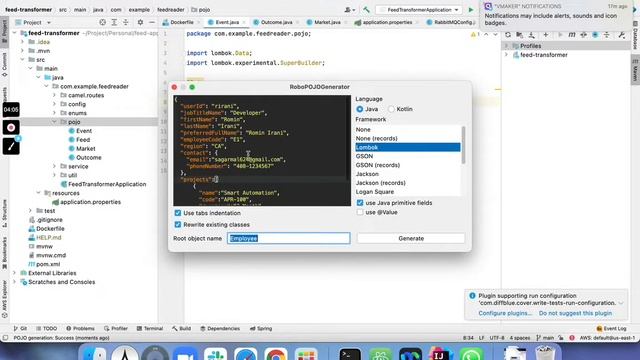This screenshot has height=360, width=640.
Task: Select the Kotlin language radio button
Action: (391, 109)
